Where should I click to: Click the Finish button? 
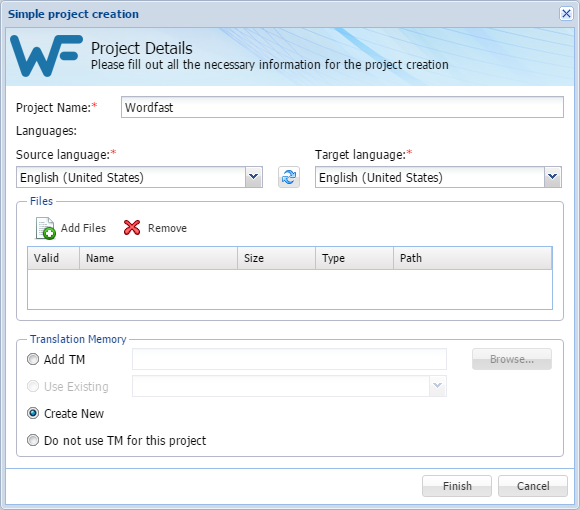457,486
